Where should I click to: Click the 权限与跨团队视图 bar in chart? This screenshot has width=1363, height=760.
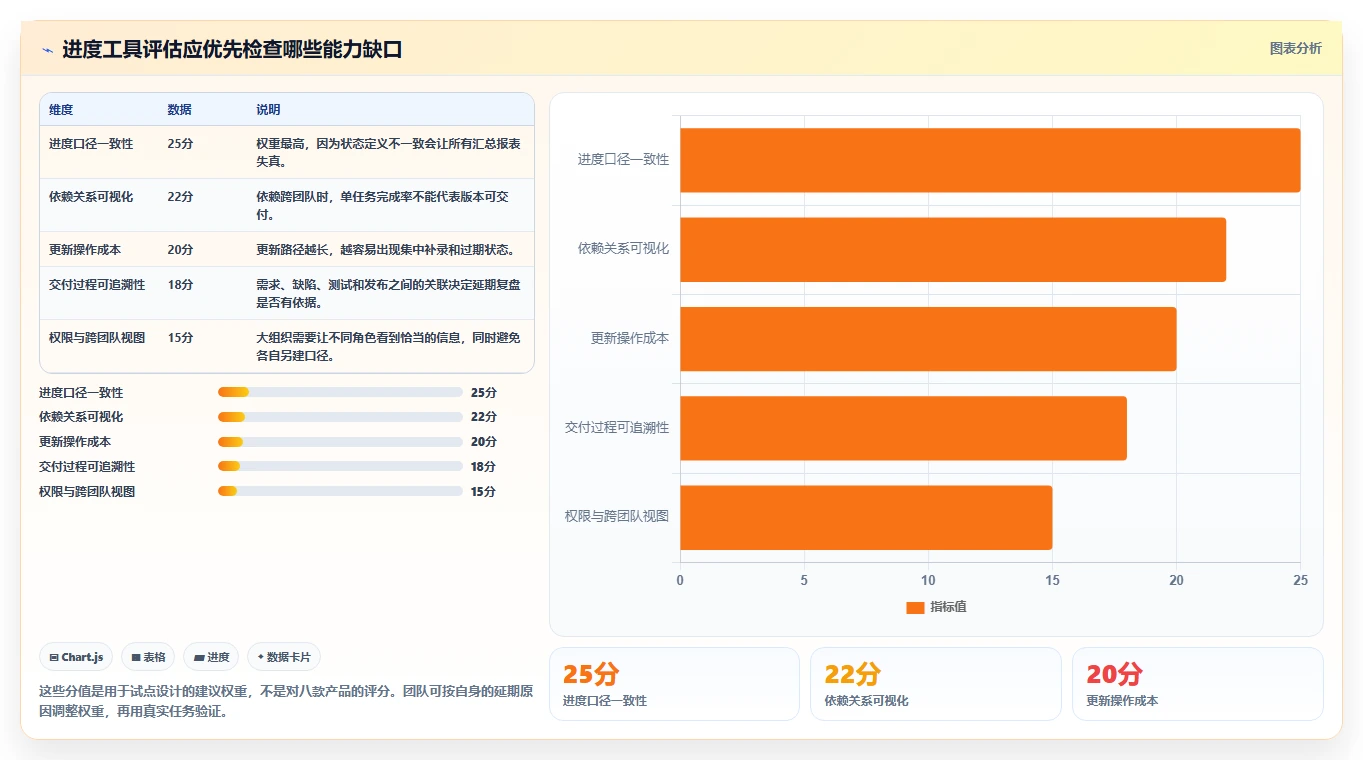[x=866, y=517]
